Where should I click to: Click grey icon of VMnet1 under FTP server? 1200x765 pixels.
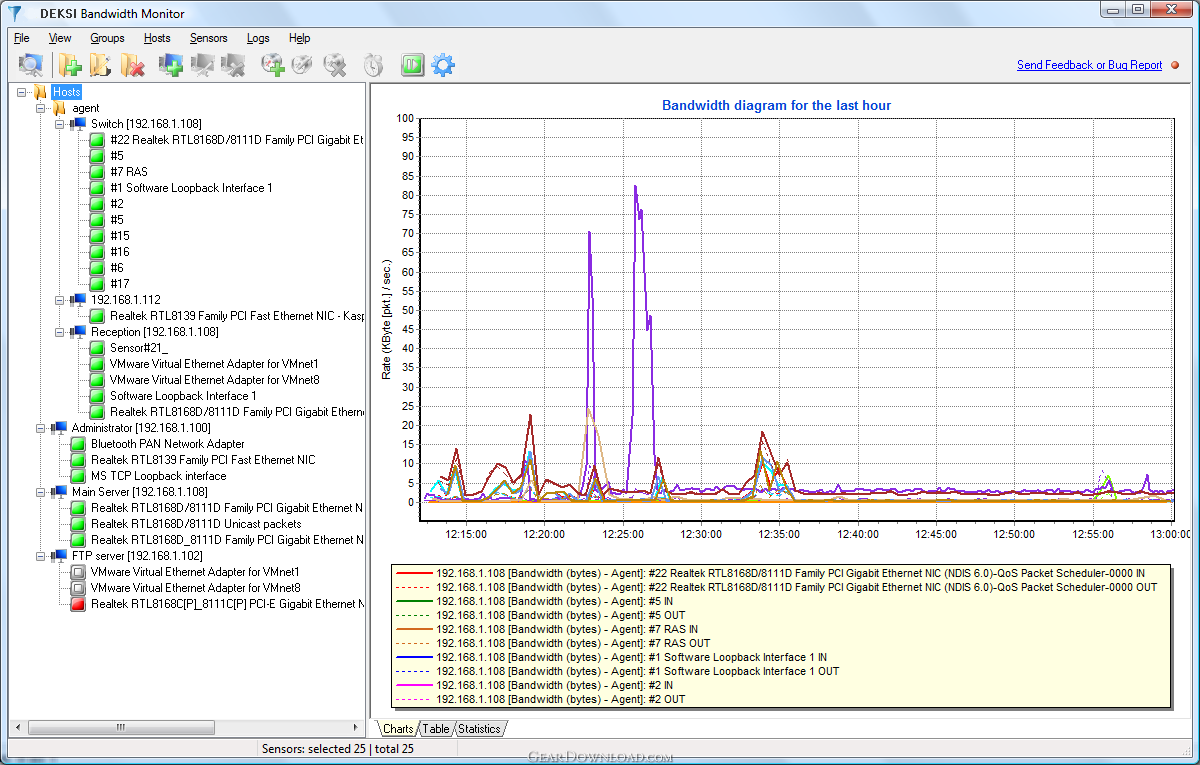78,572
